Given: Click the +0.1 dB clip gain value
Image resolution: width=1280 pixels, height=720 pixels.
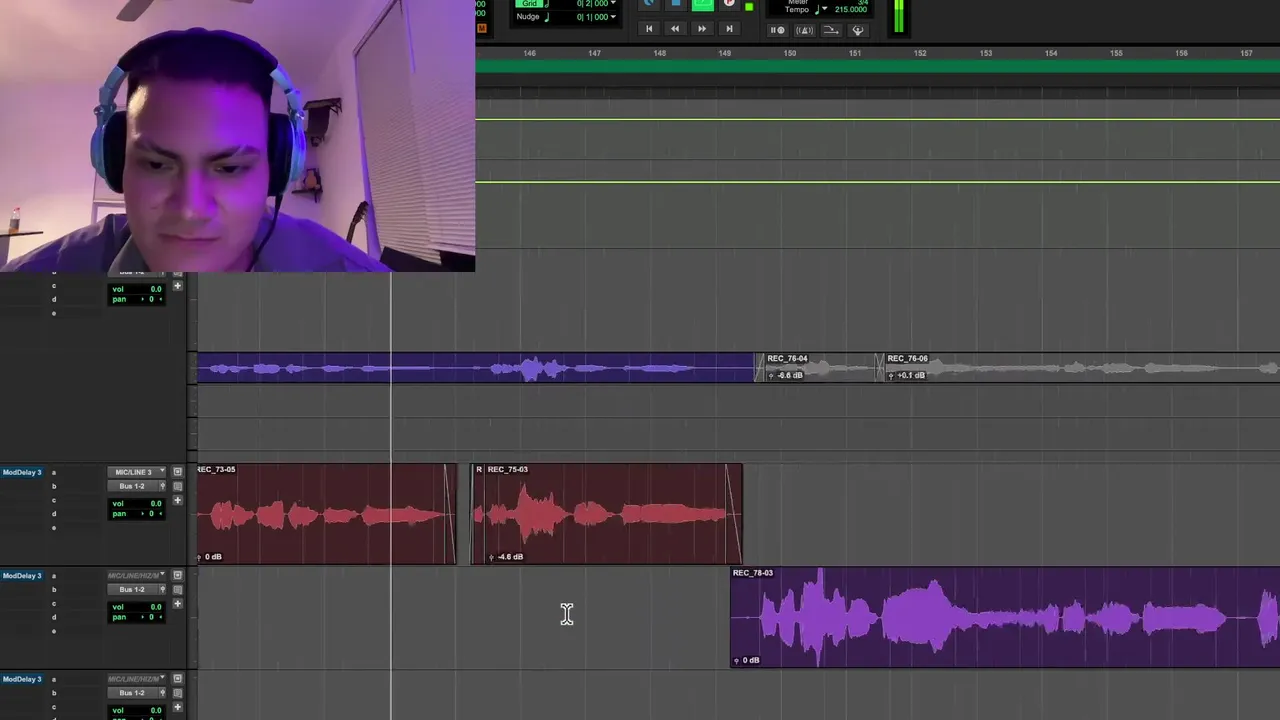Looking at the screenshot, I should 911,376.
